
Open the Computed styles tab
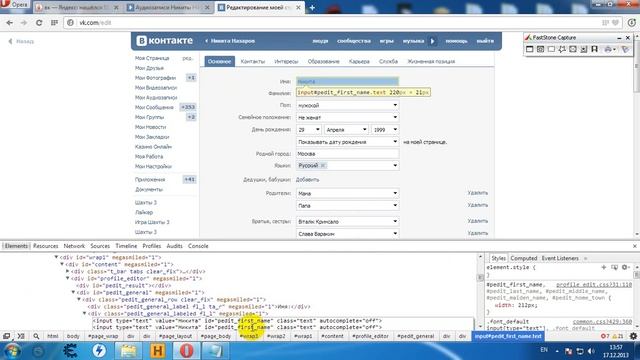523,258
